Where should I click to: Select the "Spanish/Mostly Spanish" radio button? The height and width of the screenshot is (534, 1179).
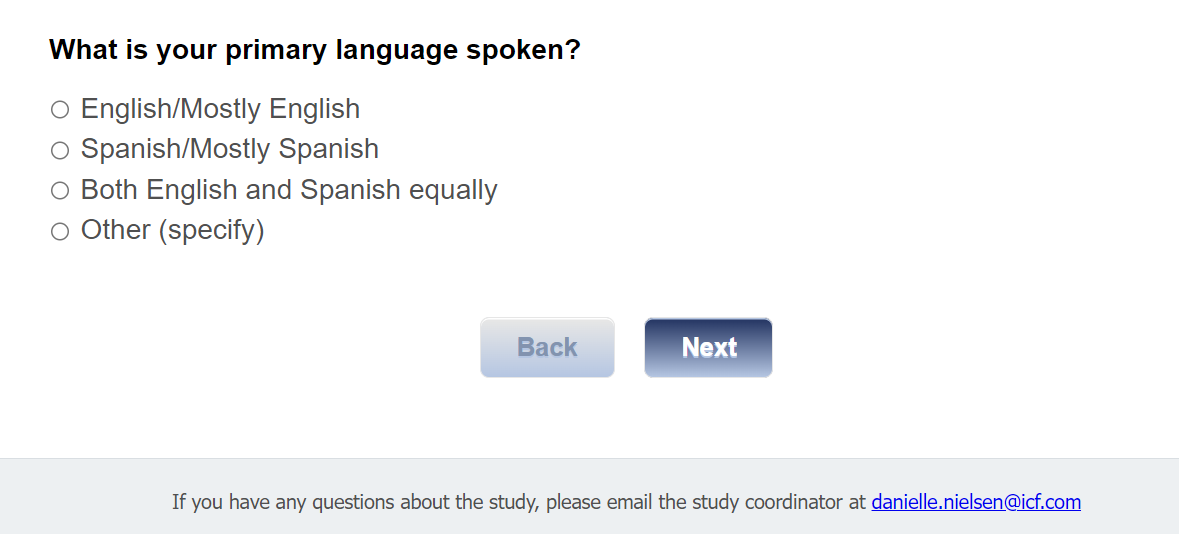[x=60, y=150]
